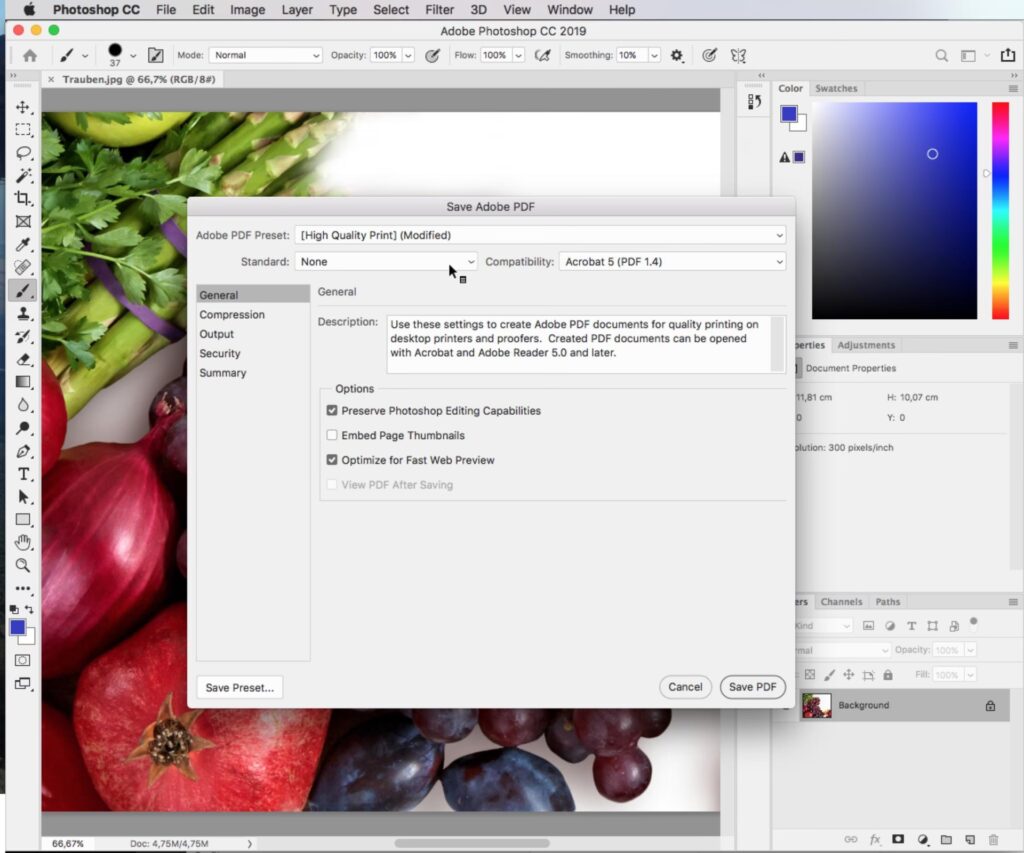
Task: Switch to the Zoom tool
Action: [23, 565]
